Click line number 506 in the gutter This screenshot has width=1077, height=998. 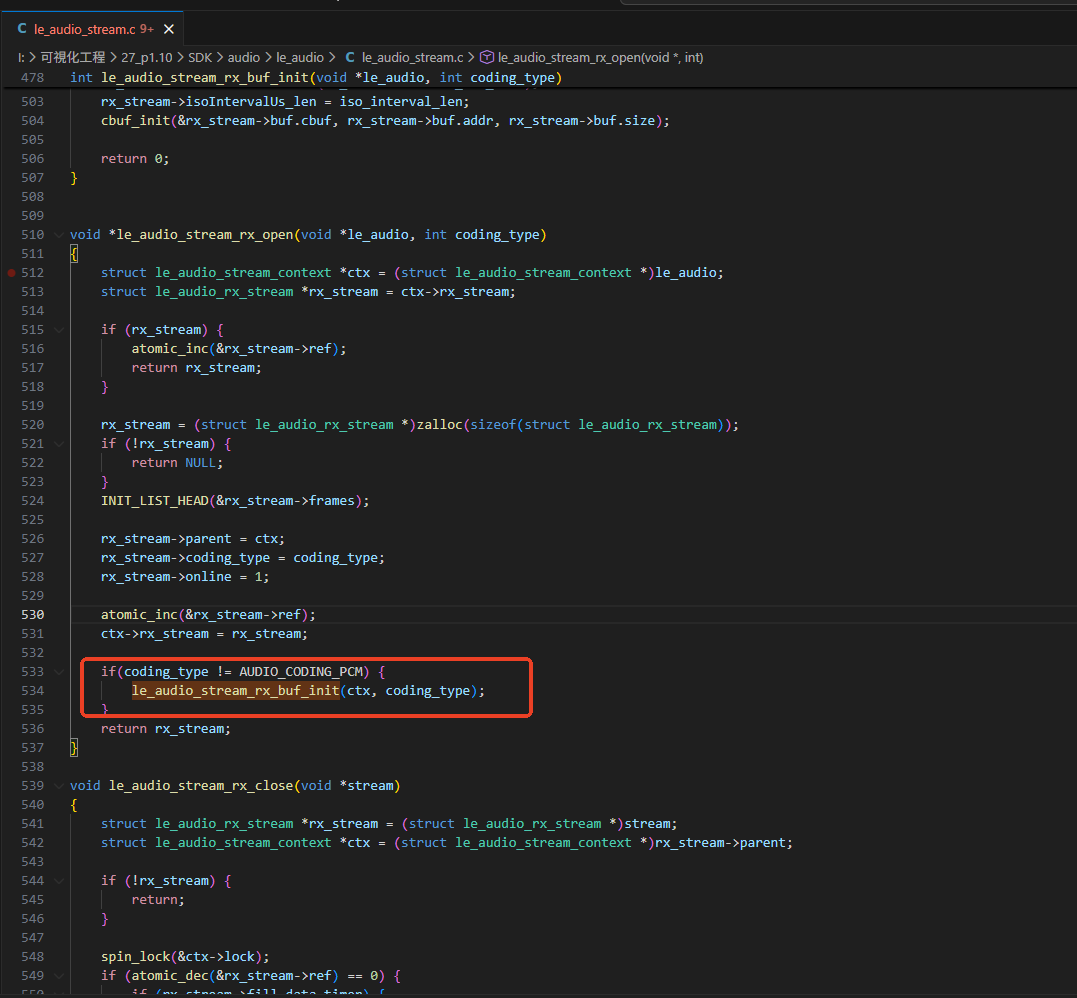click(x=32, y=159)
